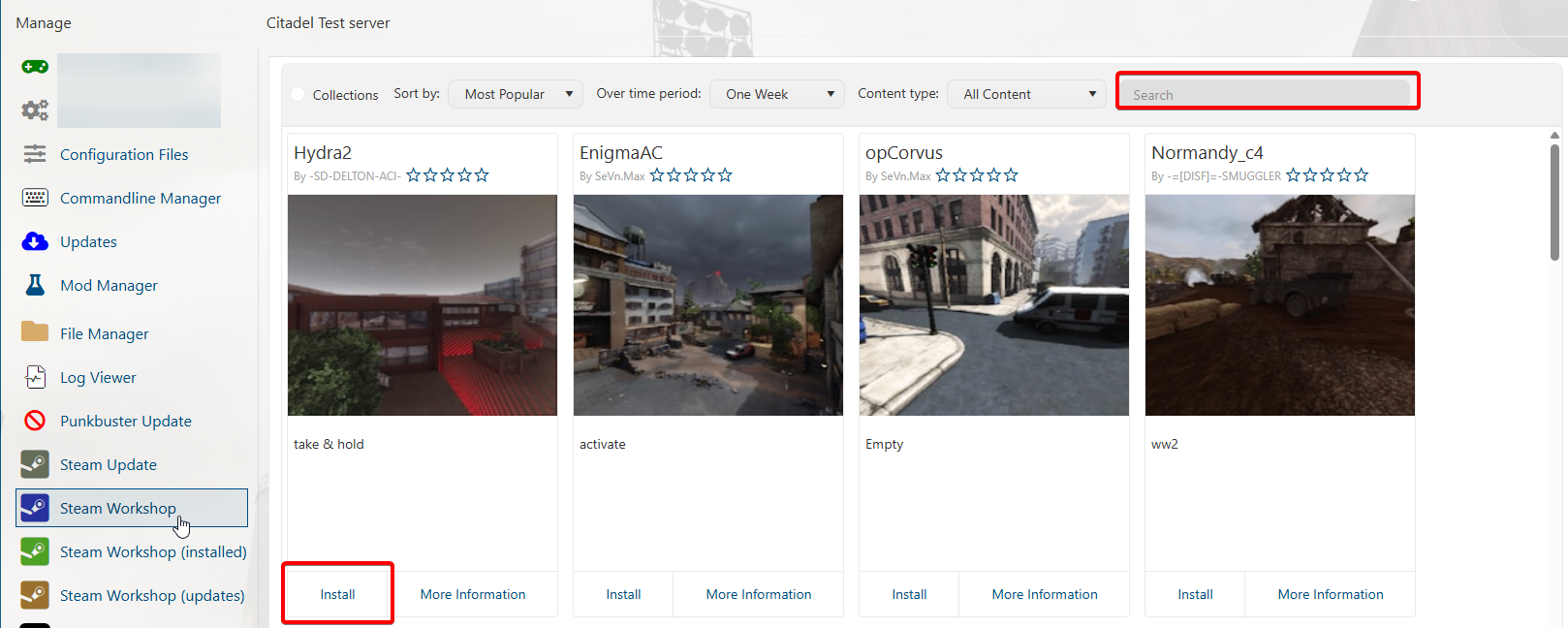Viewport: 1568px width, 628px height.
Task: Open Steam Workshop (installed) menu item
Action: (153, 551)
